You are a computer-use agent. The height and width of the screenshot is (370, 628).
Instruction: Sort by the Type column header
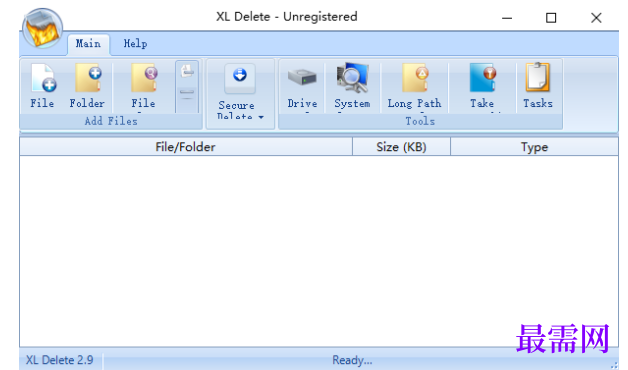[534, 147]
